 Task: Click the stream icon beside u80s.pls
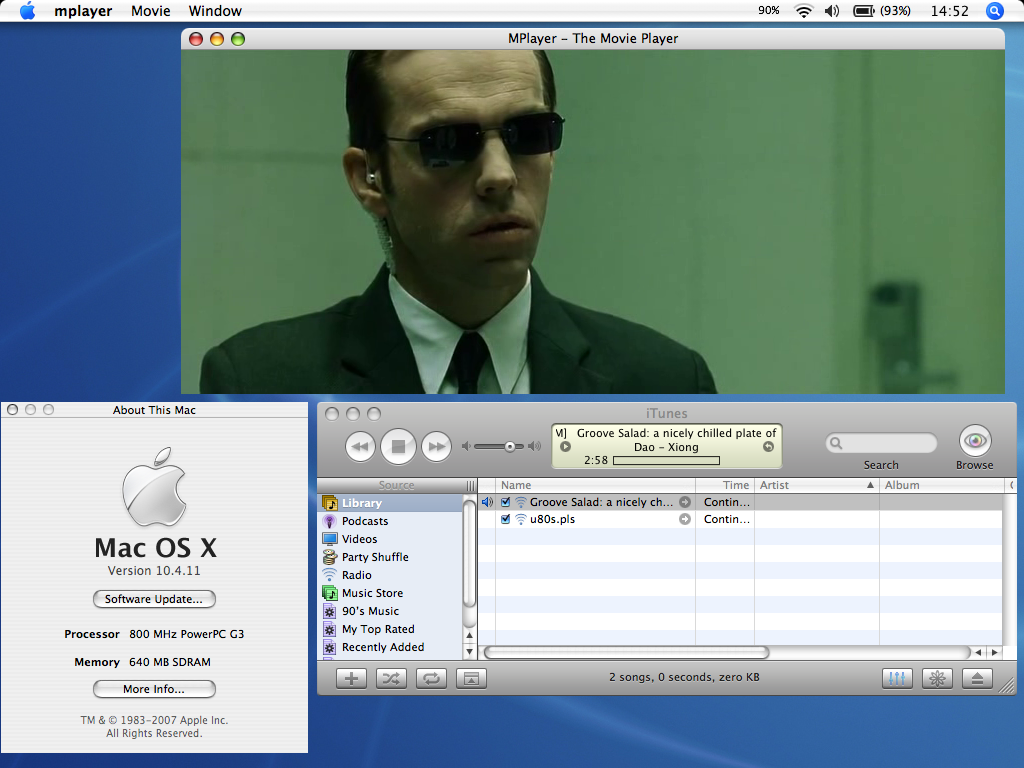pos(520,519)
